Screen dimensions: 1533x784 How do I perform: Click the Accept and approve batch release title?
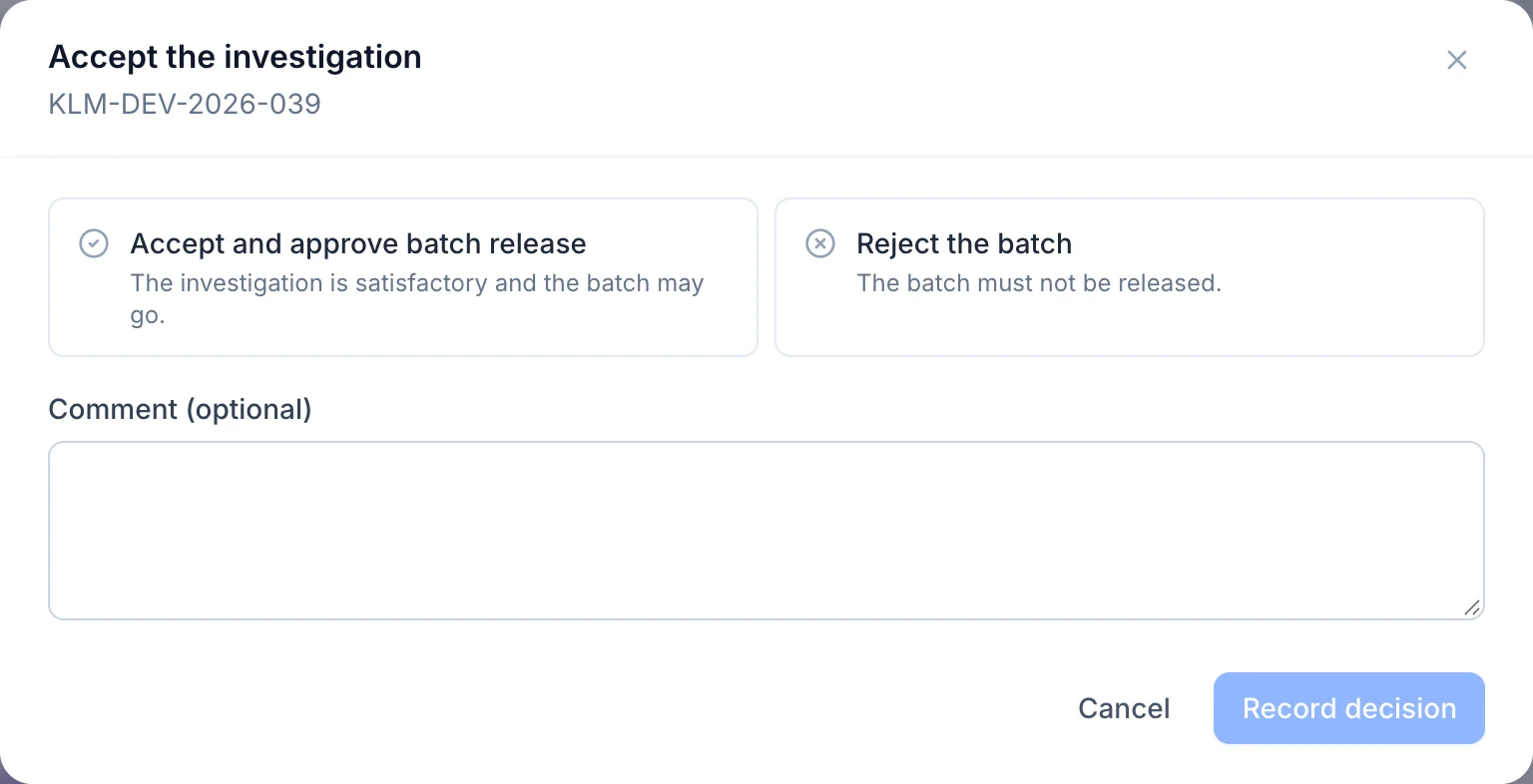pyautogui.click(x=358, y=243)
